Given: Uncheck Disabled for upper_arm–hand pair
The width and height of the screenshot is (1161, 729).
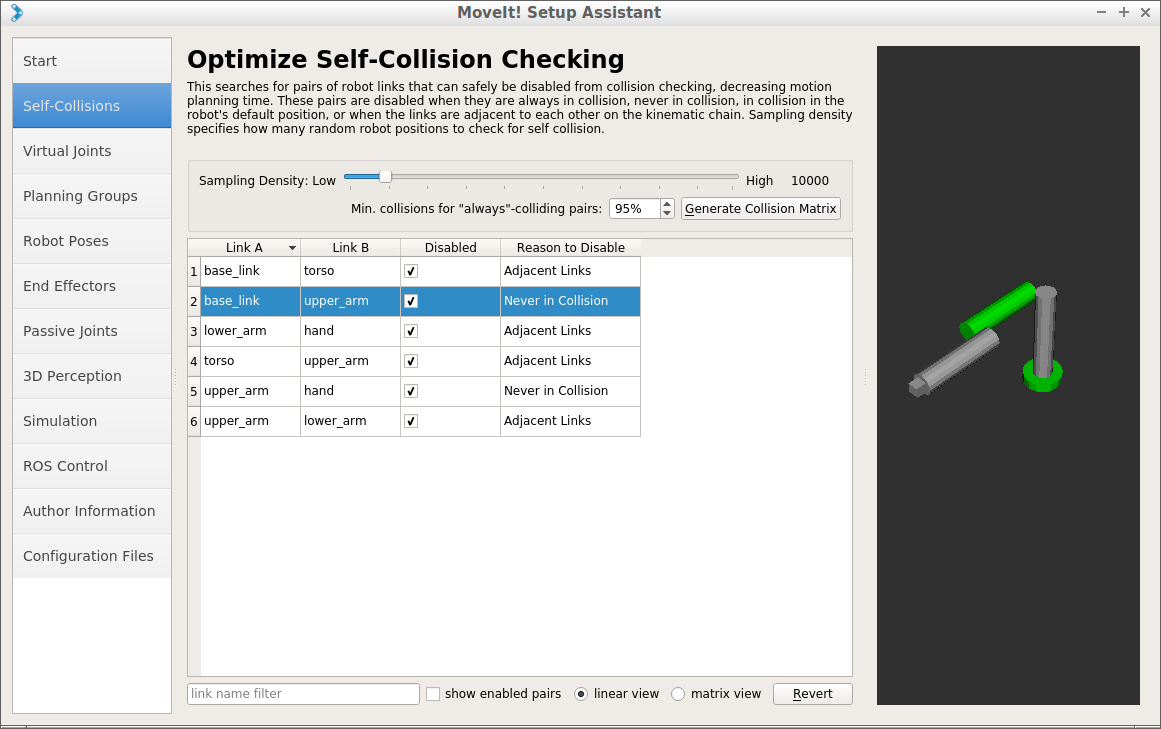Looking at the screenshot, I should [411, 391].
